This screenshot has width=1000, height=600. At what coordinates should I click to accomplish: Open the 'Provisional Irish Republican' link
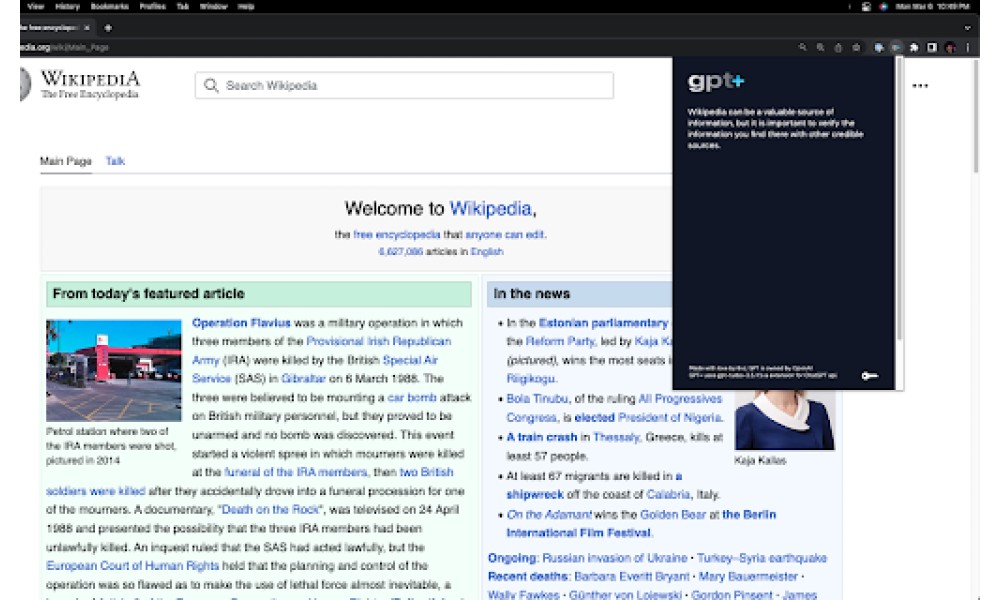[379, 342]
